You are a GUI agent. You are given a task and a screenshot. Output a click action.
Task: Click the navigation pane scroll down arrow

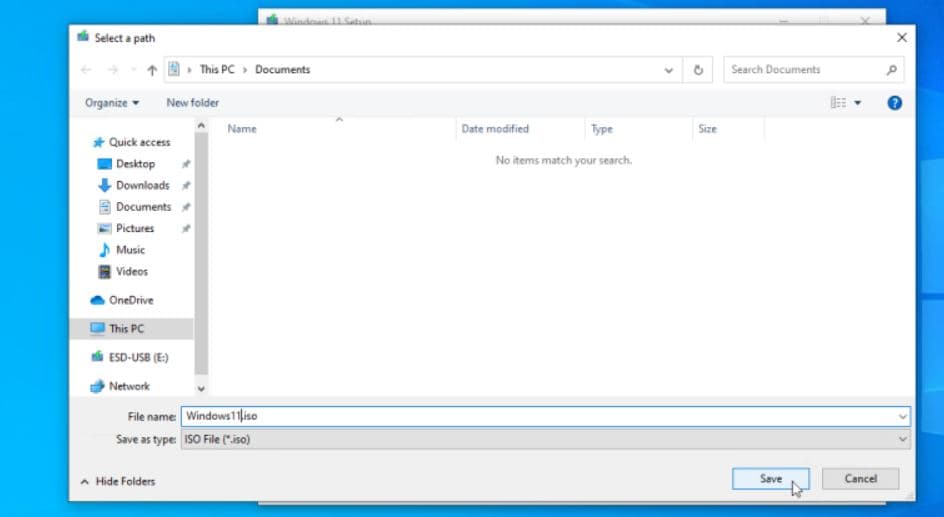click(201, 389)
